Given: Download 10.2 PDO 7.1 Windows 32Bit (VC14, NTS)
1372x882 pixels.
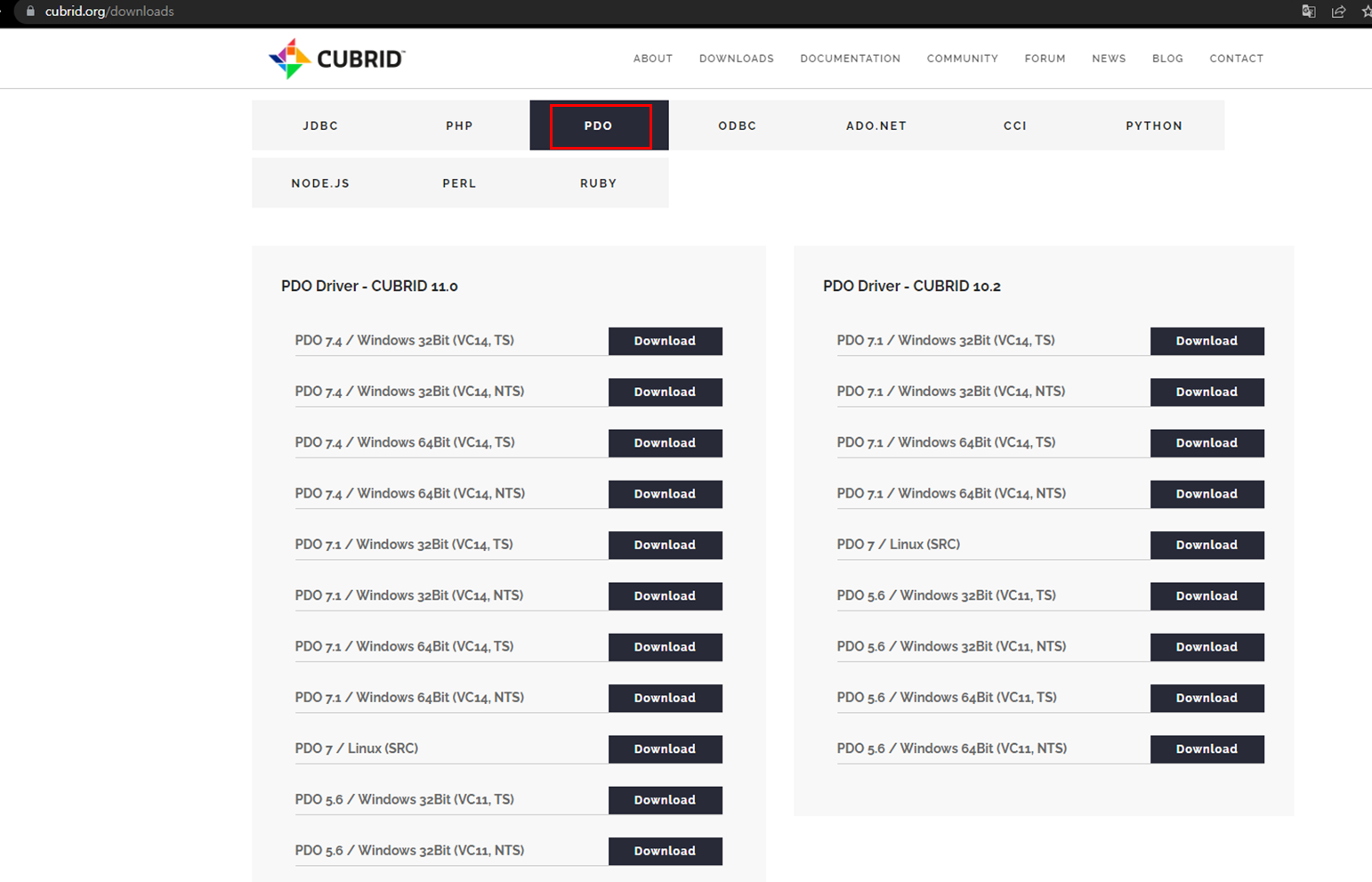Looking at the screenshot, I should 1207,392.
